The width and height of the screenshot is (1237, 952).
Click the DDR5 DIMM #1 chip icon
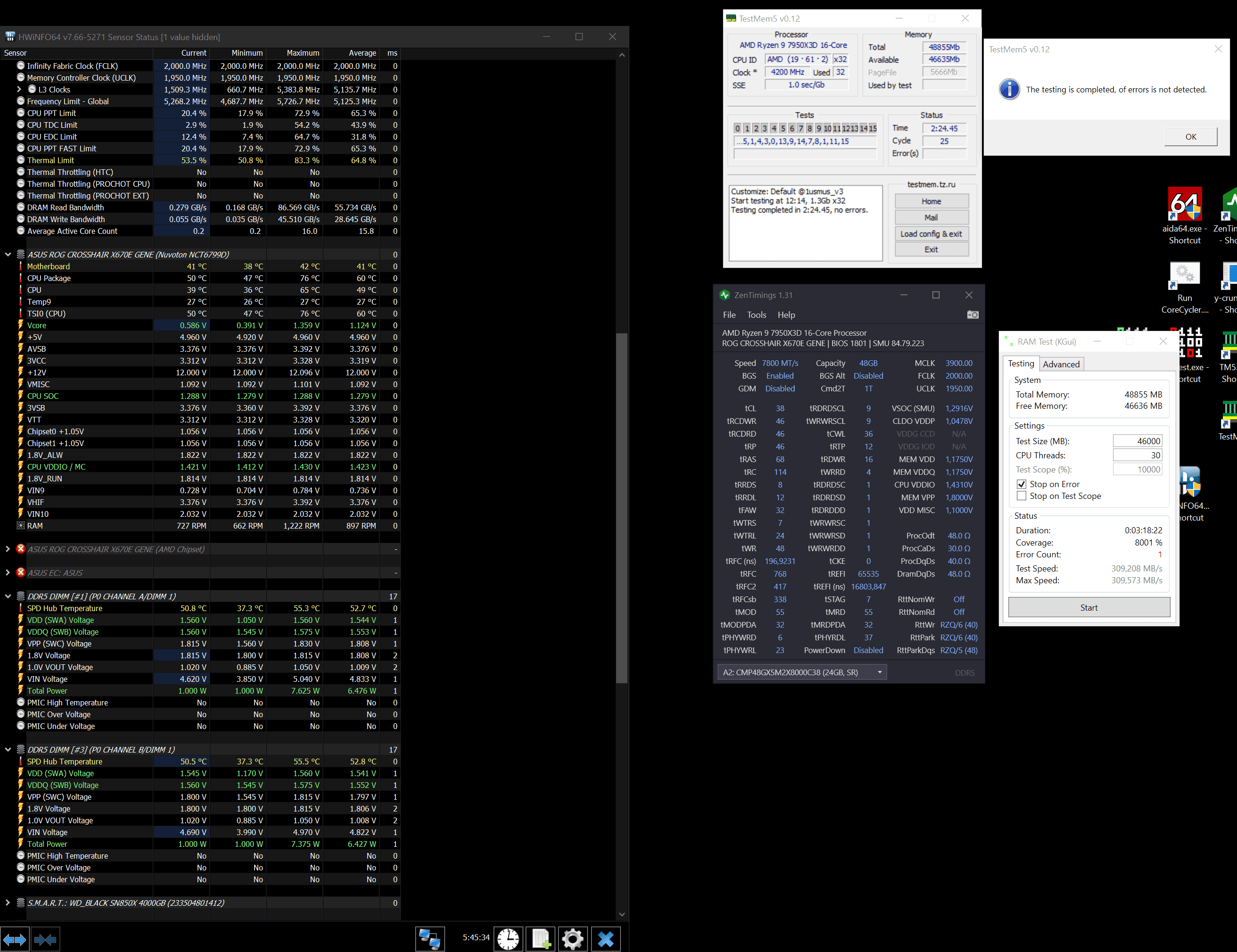click(21, 596)
